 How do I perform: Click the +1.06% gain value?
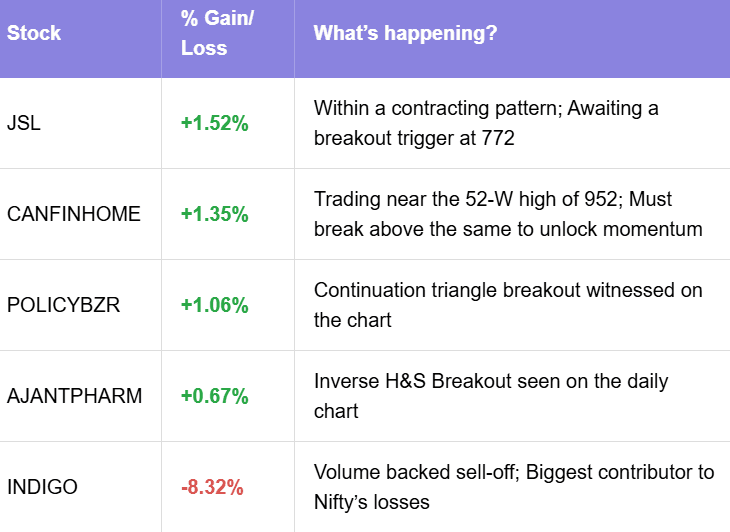(214, 305)
